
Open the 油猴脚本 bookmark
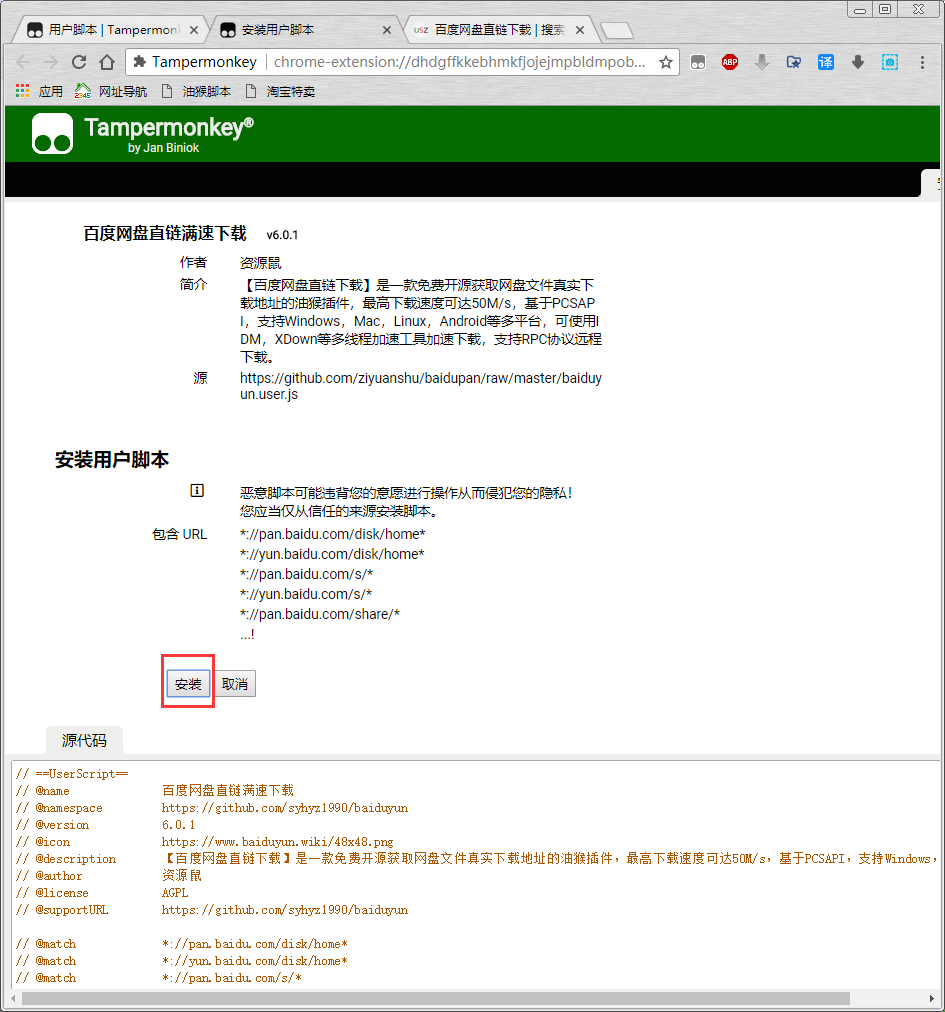(x=196, y=91)
